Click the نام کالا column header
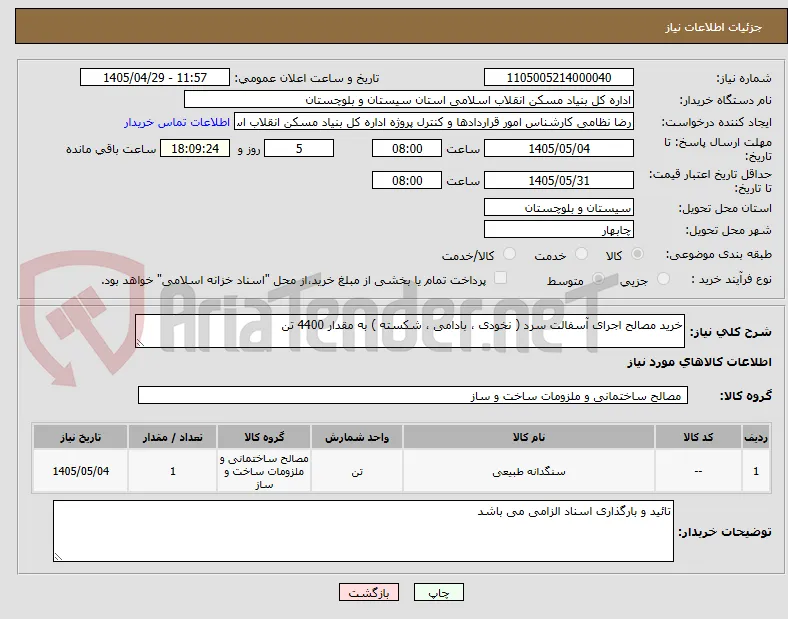Image resolution: width=788 pixels, height=619 pixels. pyautogui.click(x=529, y=437)
